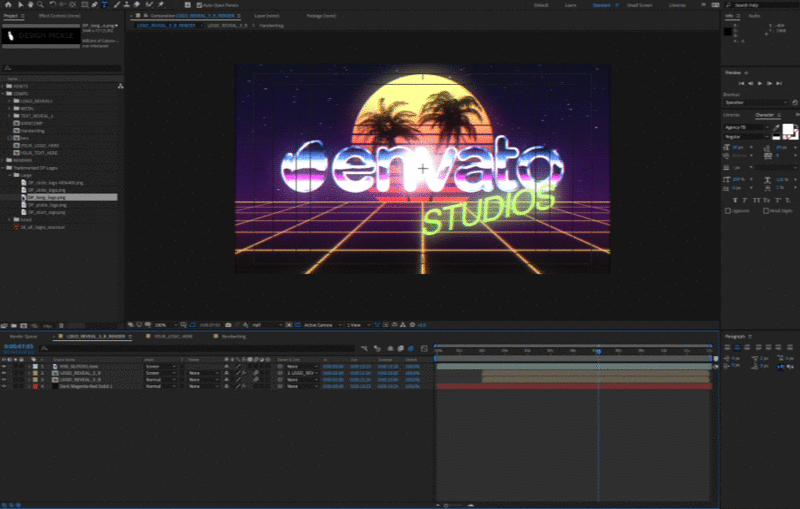Image resolution: width=800 pixels, height=509 pixels.
Task: Click the project flowchart icon
Action: pyautogui.click(x=120, y=86)
